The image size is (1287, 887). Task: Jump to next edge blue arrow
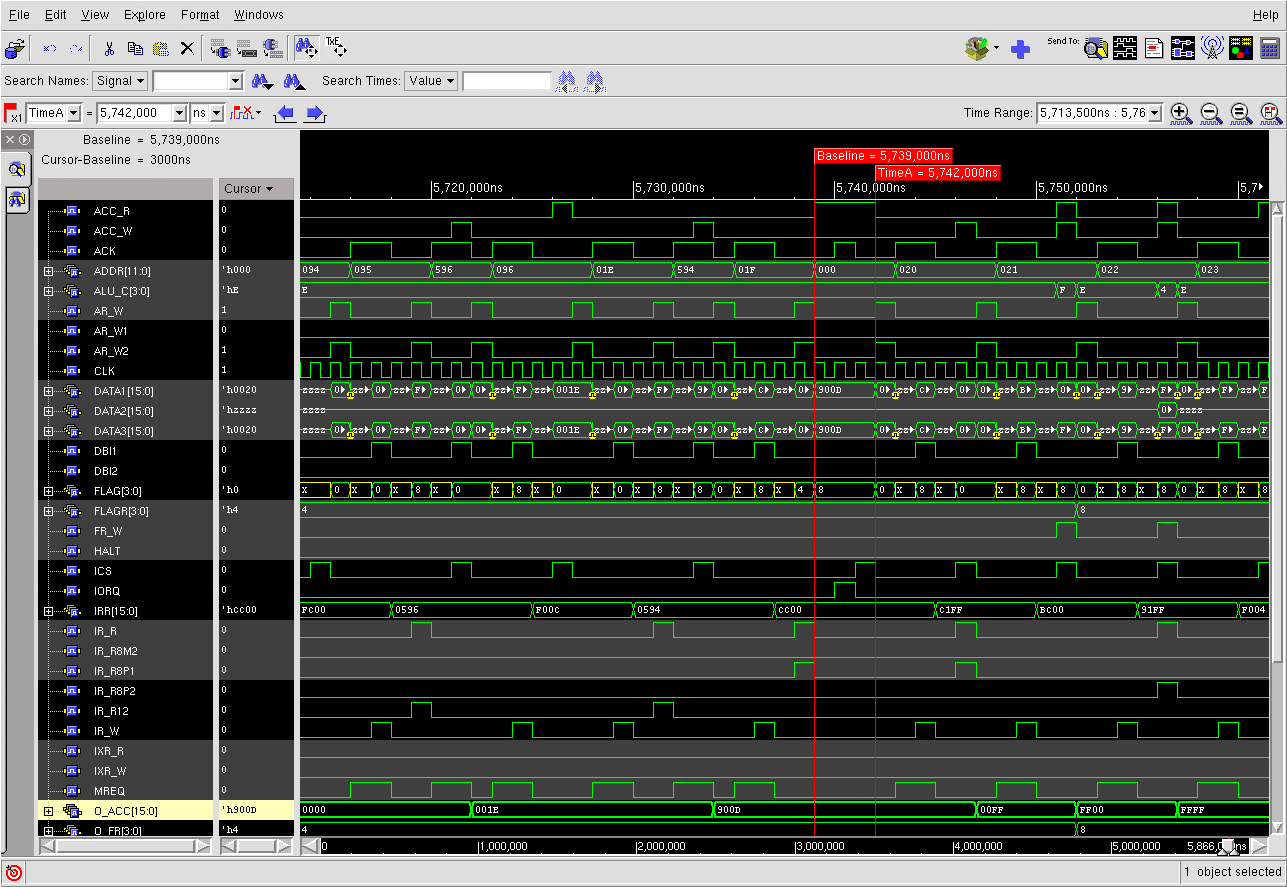tap(315, 113)
